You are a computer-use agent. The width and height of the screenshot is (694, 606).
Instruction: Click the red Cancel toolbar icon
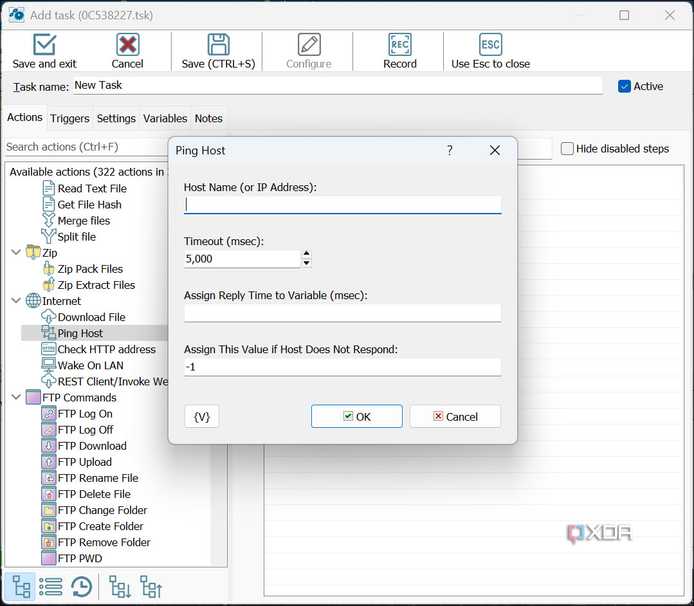(127, 45)
